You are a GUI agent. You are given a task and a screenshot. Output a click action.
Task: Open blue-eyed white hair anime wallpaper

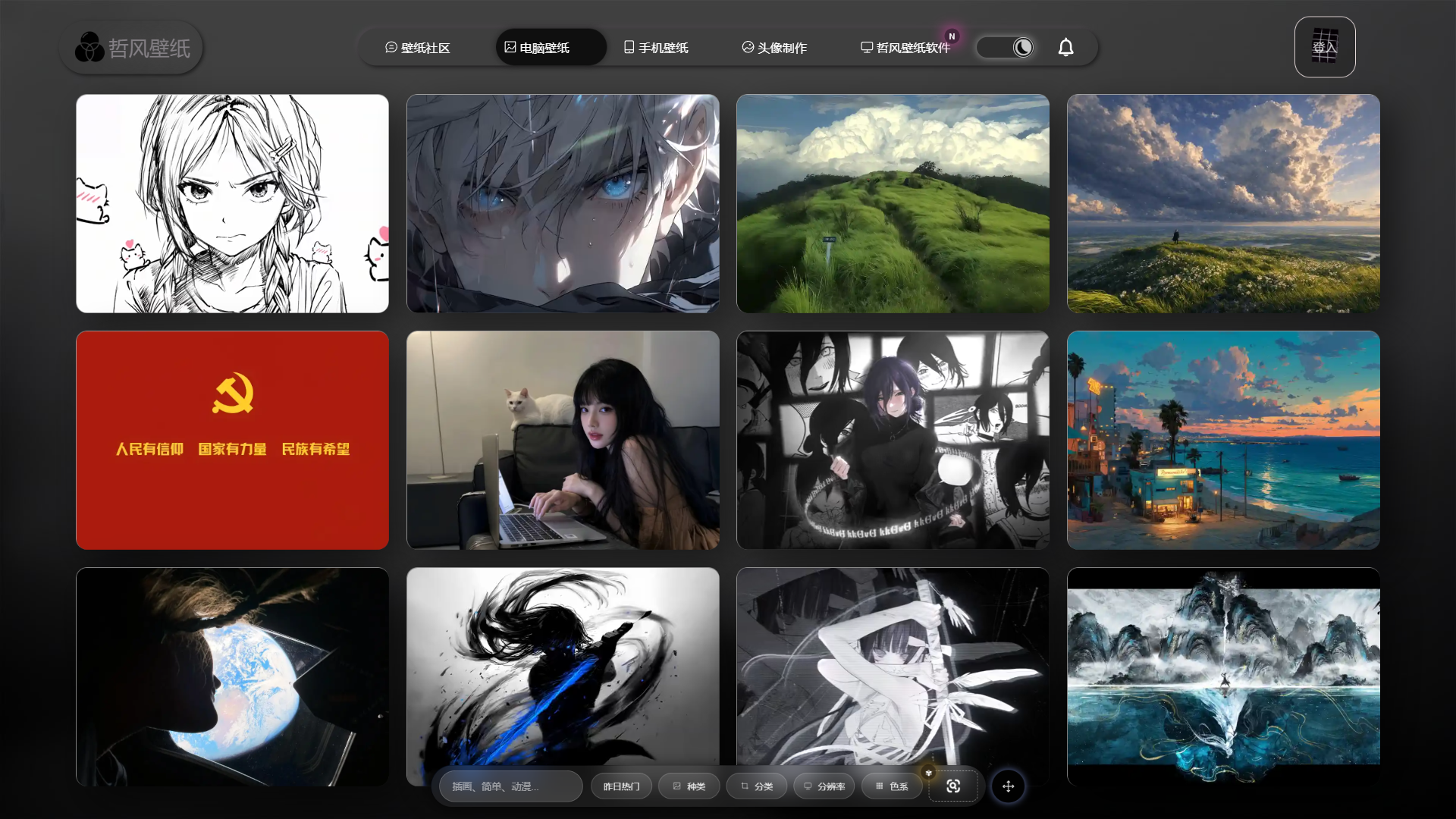click(x=563, y=203)
